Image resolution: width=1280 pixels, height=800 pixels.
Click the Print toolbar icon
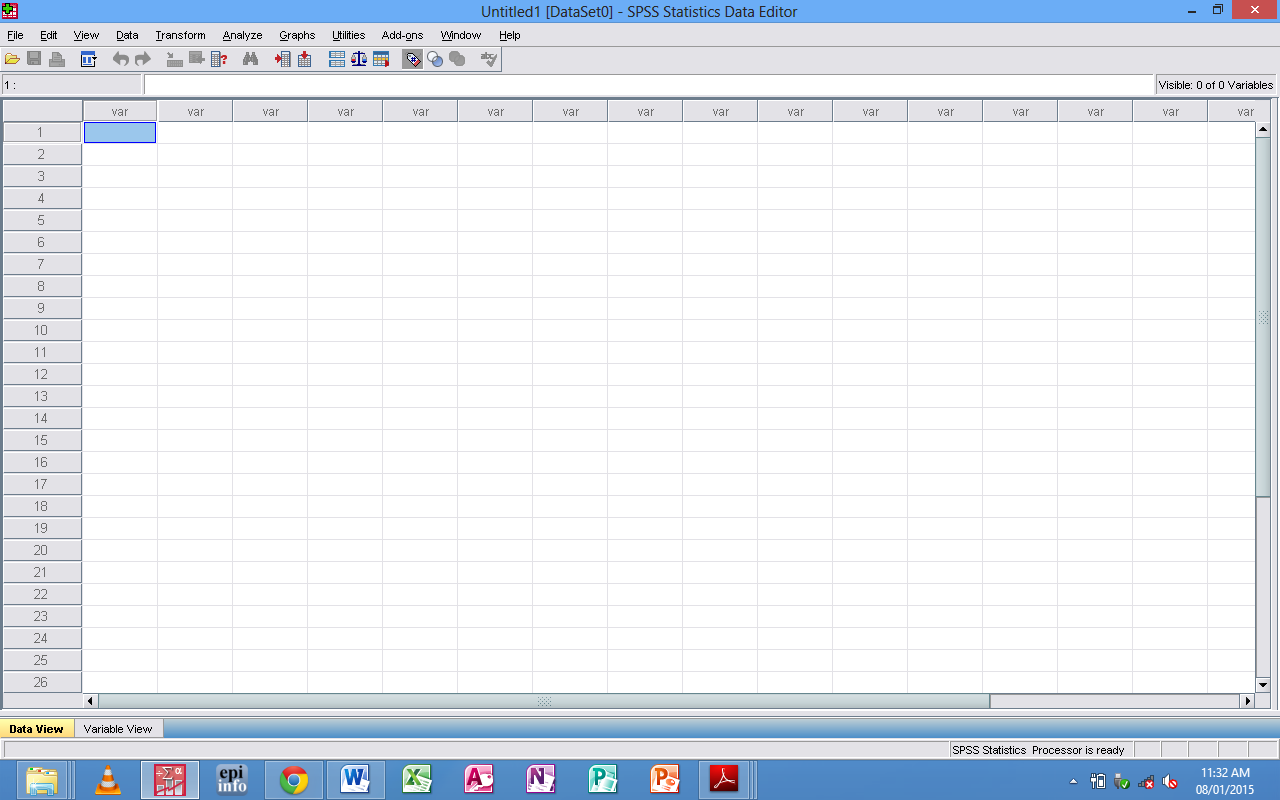tap(57, 58)
